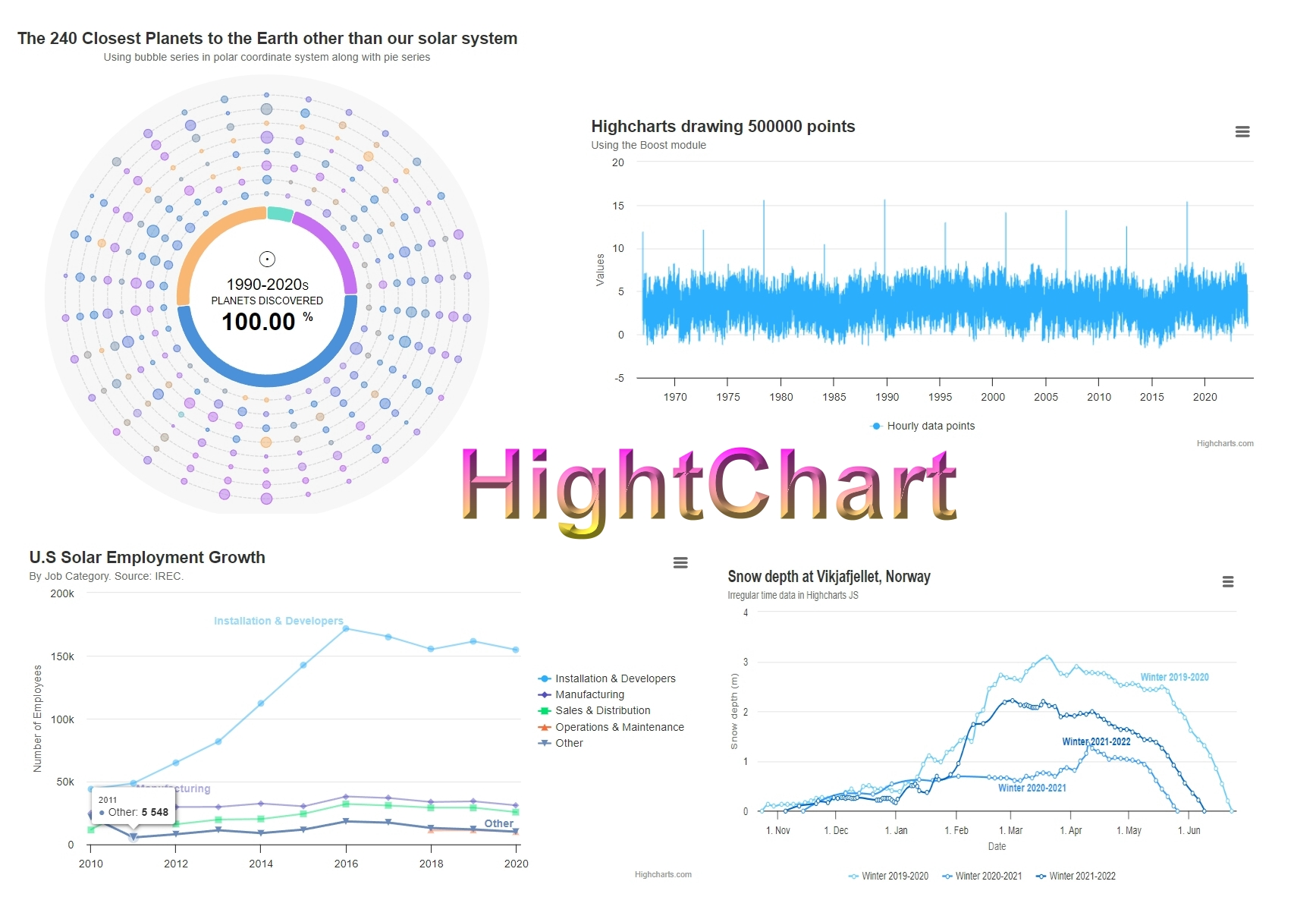
Task: Click the 'Winter 2019-2020' series label on chart
Action: click(1174, 677)
